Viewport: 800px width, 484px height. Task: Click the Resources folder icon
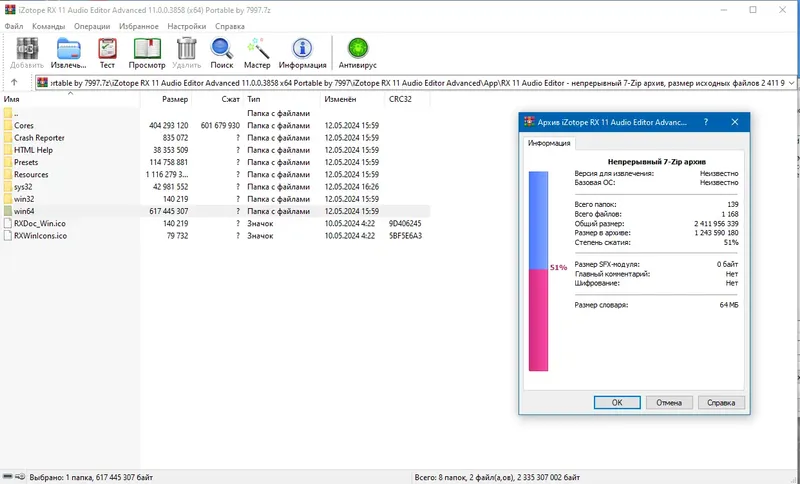tap(8, 174)
